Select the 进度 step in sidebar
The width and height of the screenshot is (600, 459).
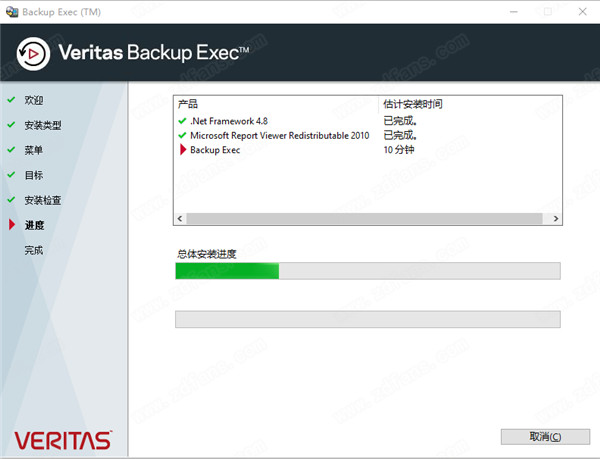pos(34,225)
